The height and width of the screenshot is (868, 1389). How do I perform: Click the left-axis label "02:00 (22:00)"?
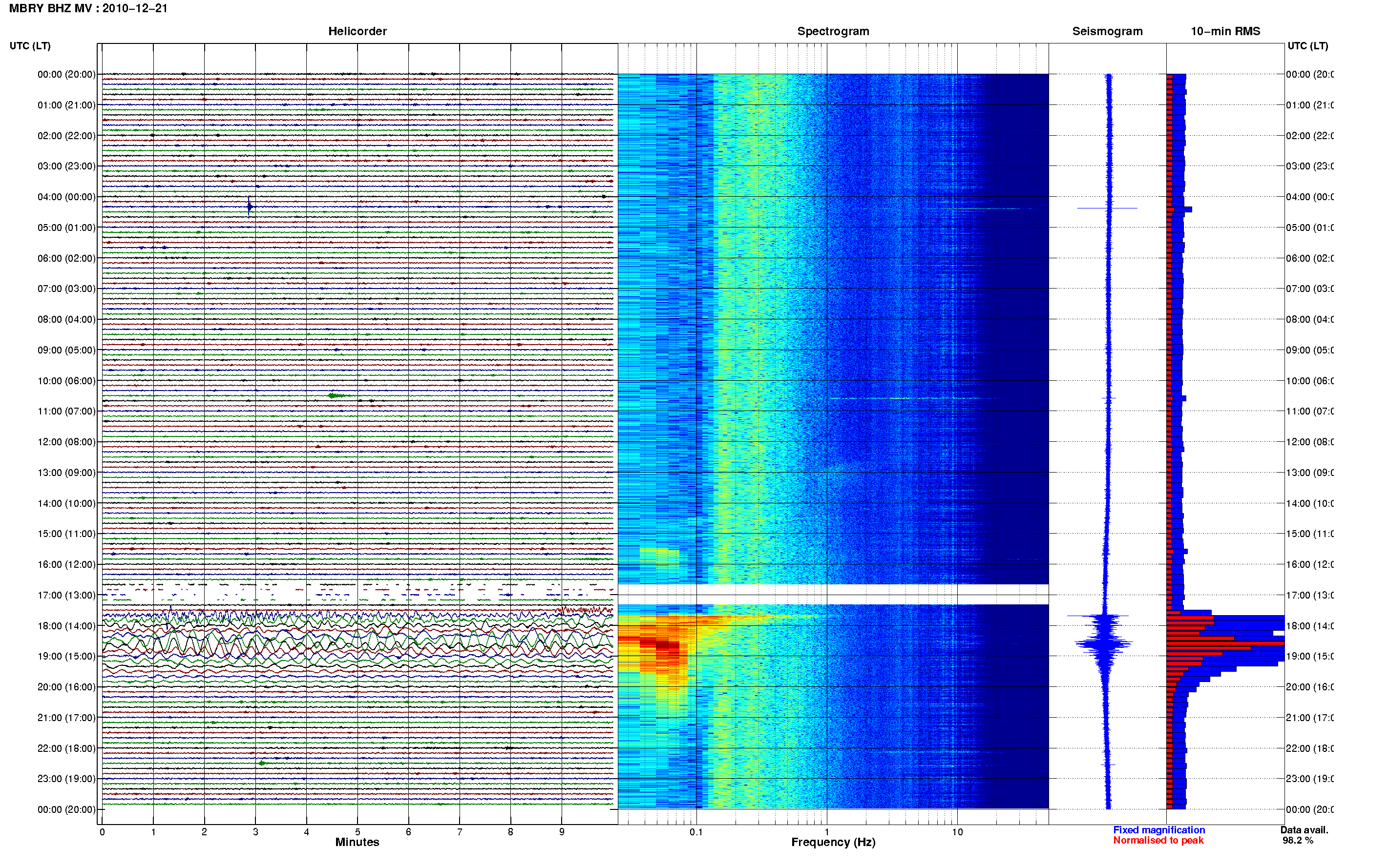(66, 136)
